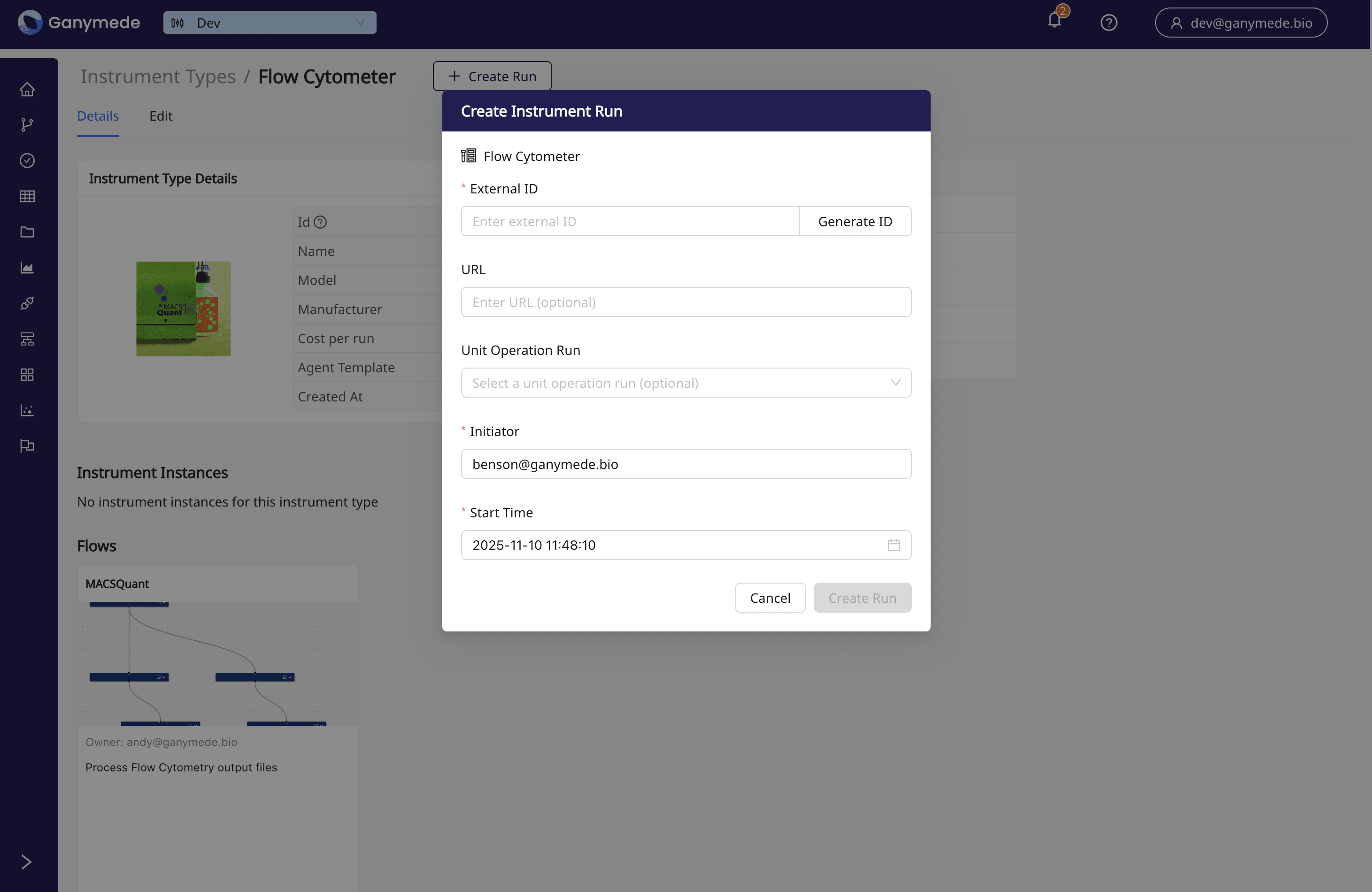Open the table grid sidebar icon
Viewport: 1372px width, 892px height.
(27, 196)
